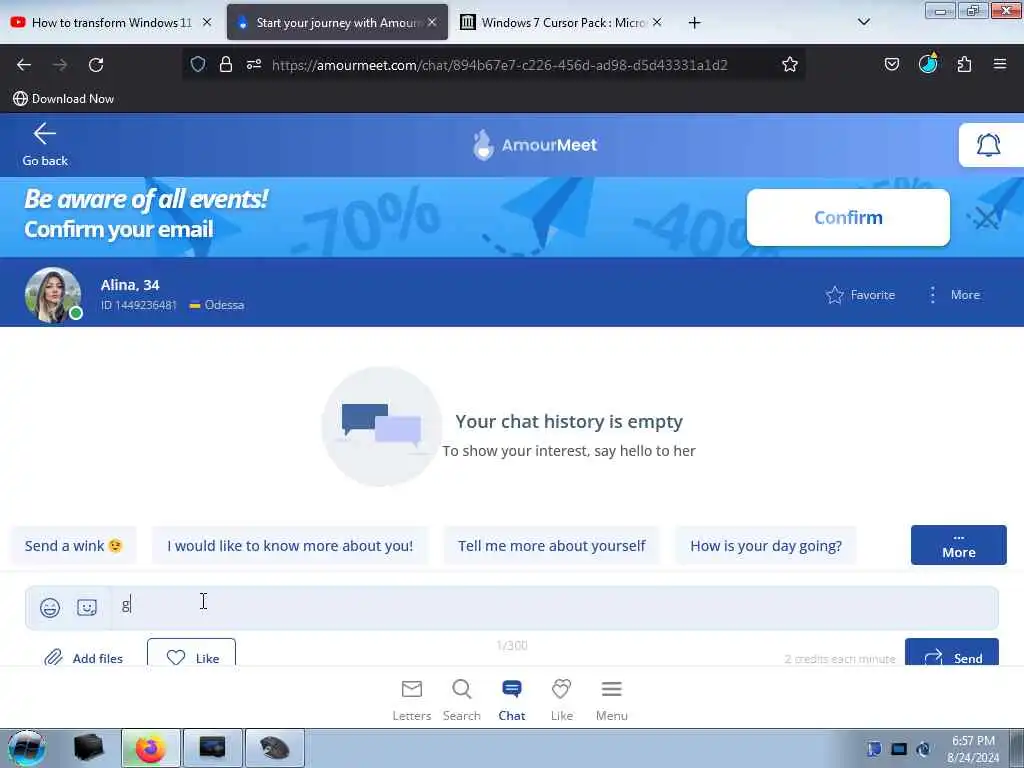Click the Confirm email button
This screenshot has height=768, width=1024.
coord(848,217)
